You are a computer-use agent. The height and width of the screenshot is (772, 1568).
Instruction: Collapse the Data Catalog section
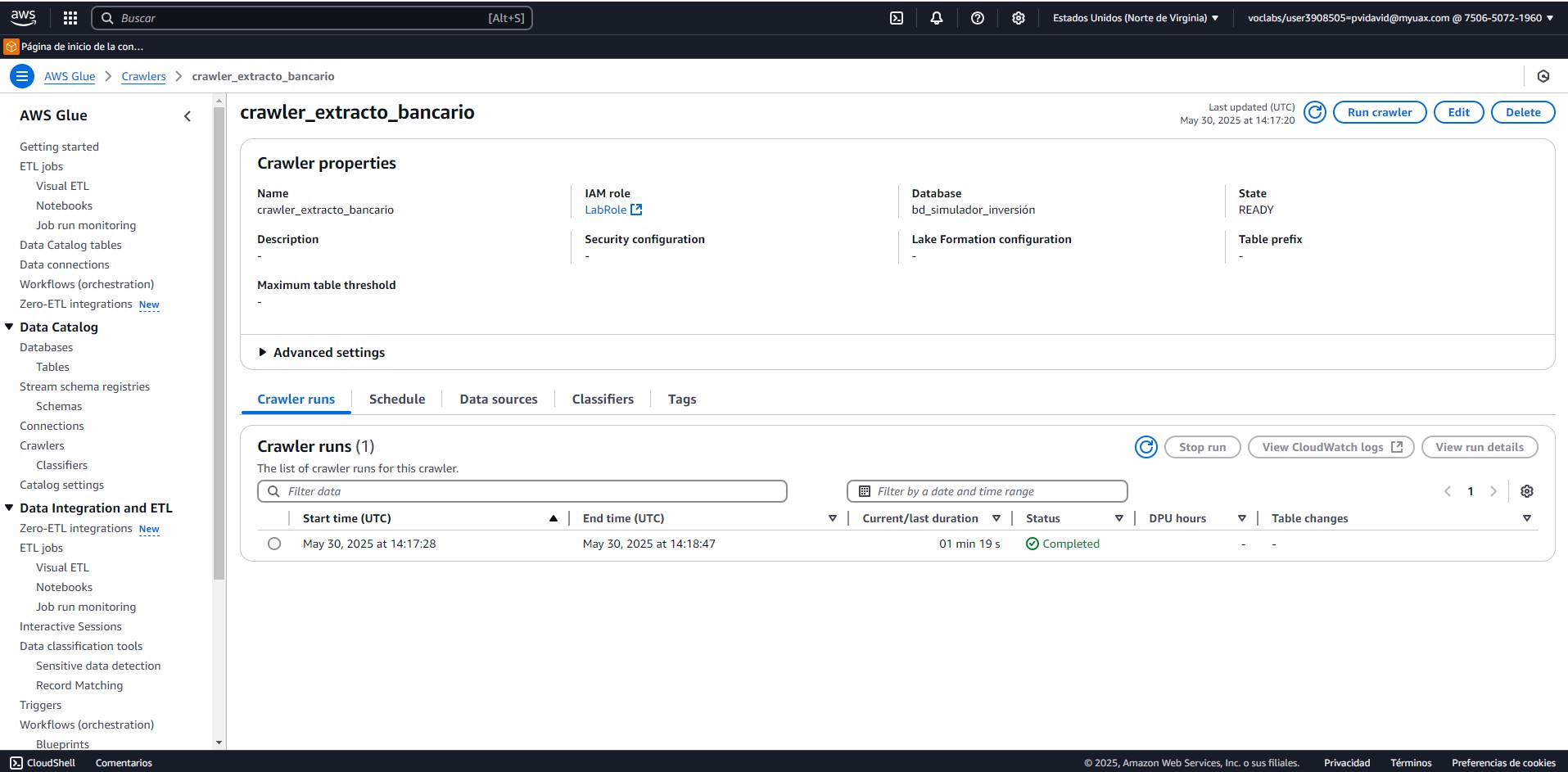9,327
